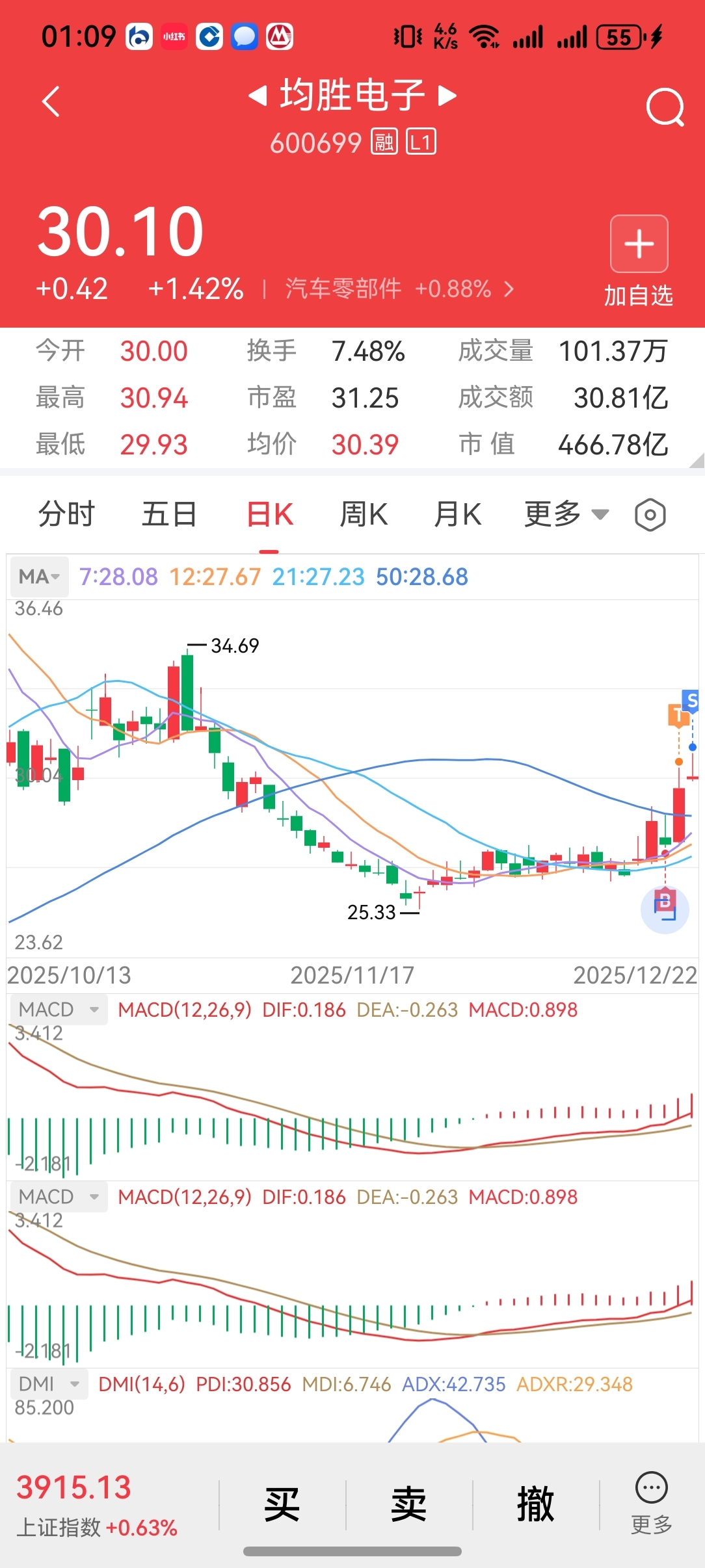Tap the Wi-Fi icon in status bar

[x=485, y=37]
